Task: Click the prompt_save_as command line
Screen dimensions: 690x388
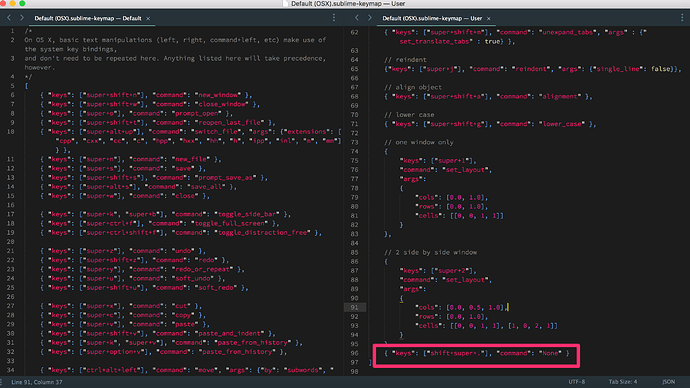Action: 154,178
